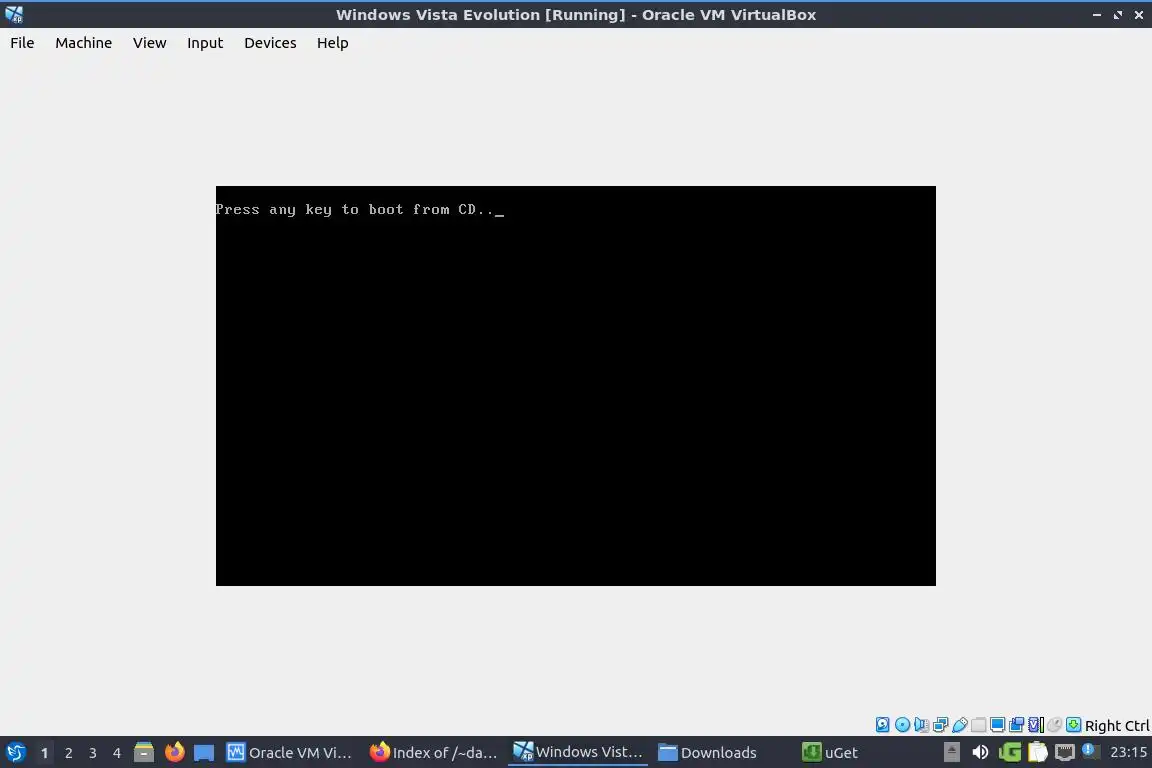The width and height of the screenshot is (1152, 768).
Task: Switch to Oracle VM VirtualBox Manager window
Action: 289,753
